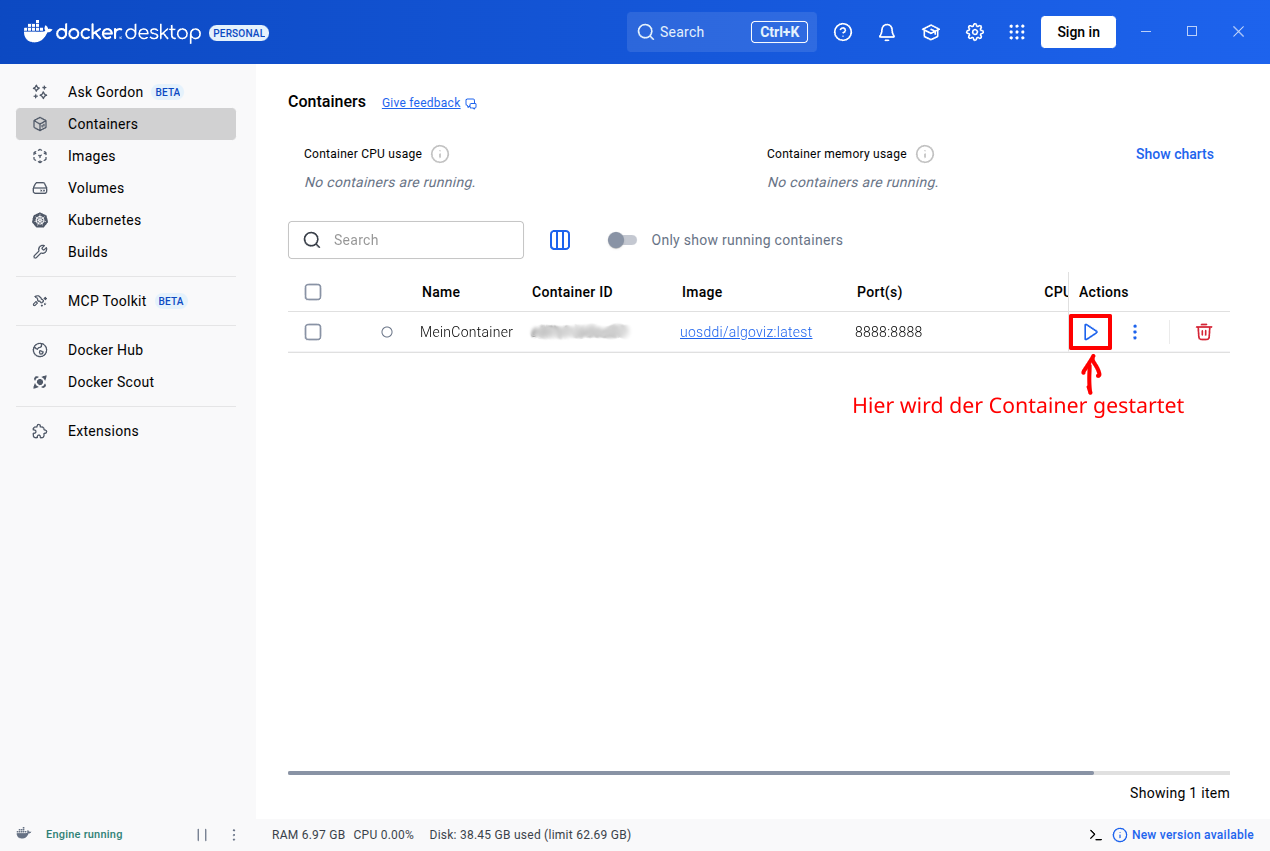Click the column layout settings icon
Image resolution: width=1270 pixels, height=851 pixels.
tap(560, 240)
